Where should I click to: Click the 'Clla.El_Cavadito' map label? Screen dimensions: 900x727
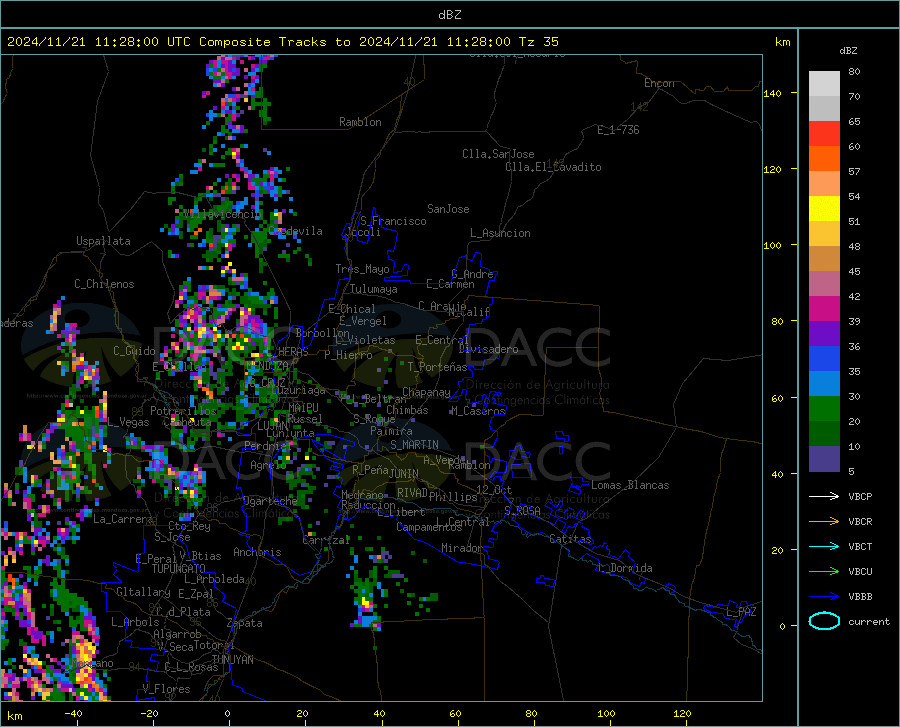coord(553,167)
